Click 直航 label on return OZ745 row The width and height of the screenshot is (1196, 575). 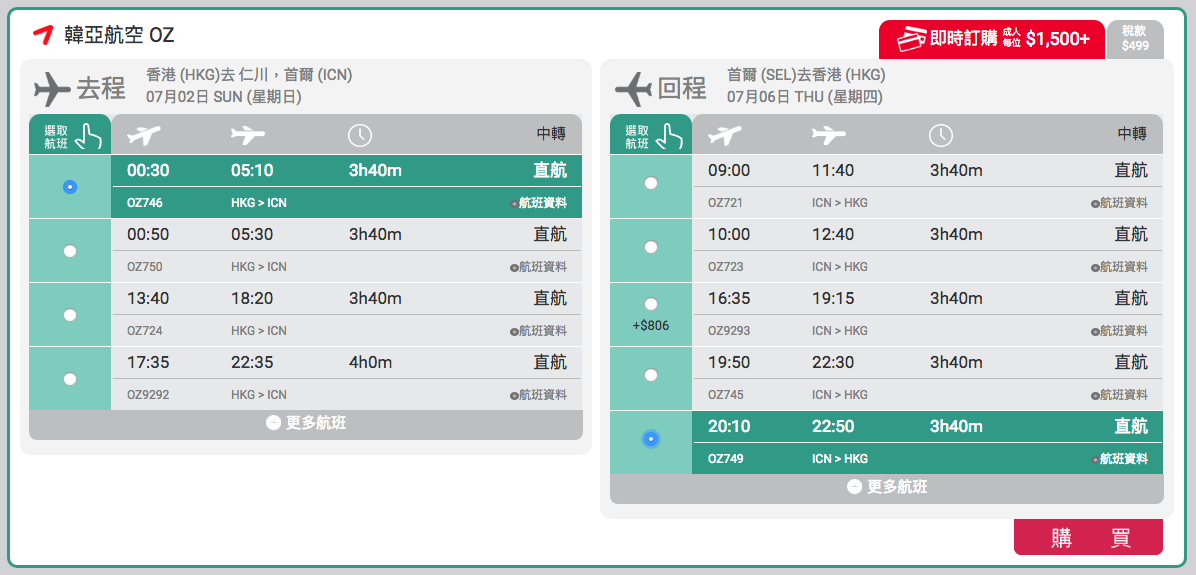click(1131, 362)
